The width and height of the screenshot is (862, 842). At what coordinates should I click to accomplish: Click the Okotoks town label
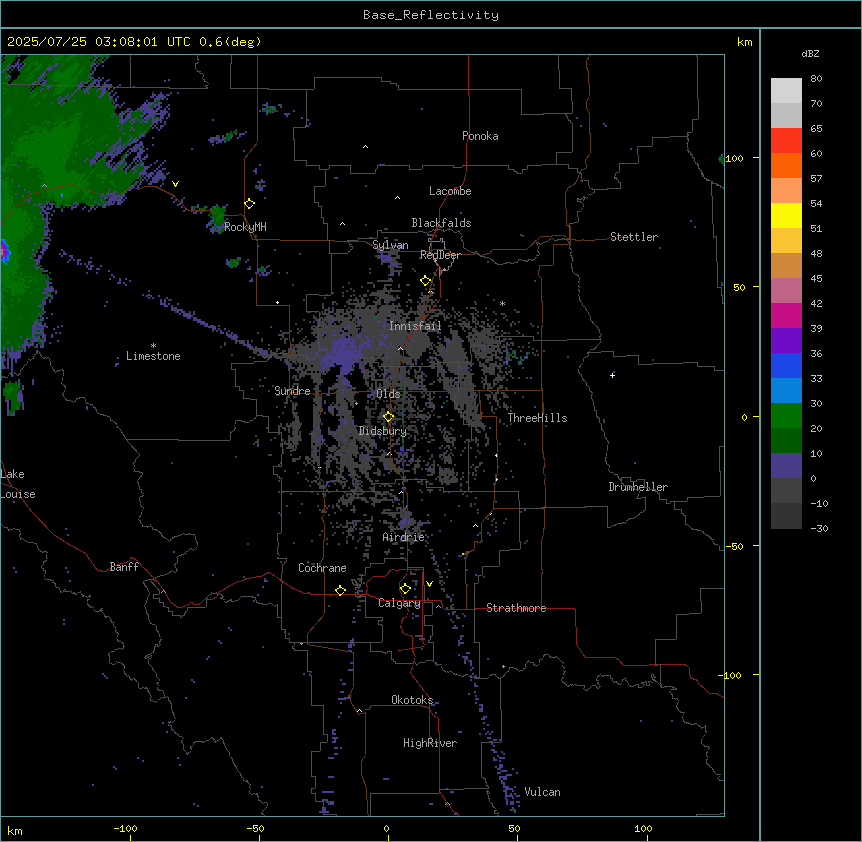[412, 700]
